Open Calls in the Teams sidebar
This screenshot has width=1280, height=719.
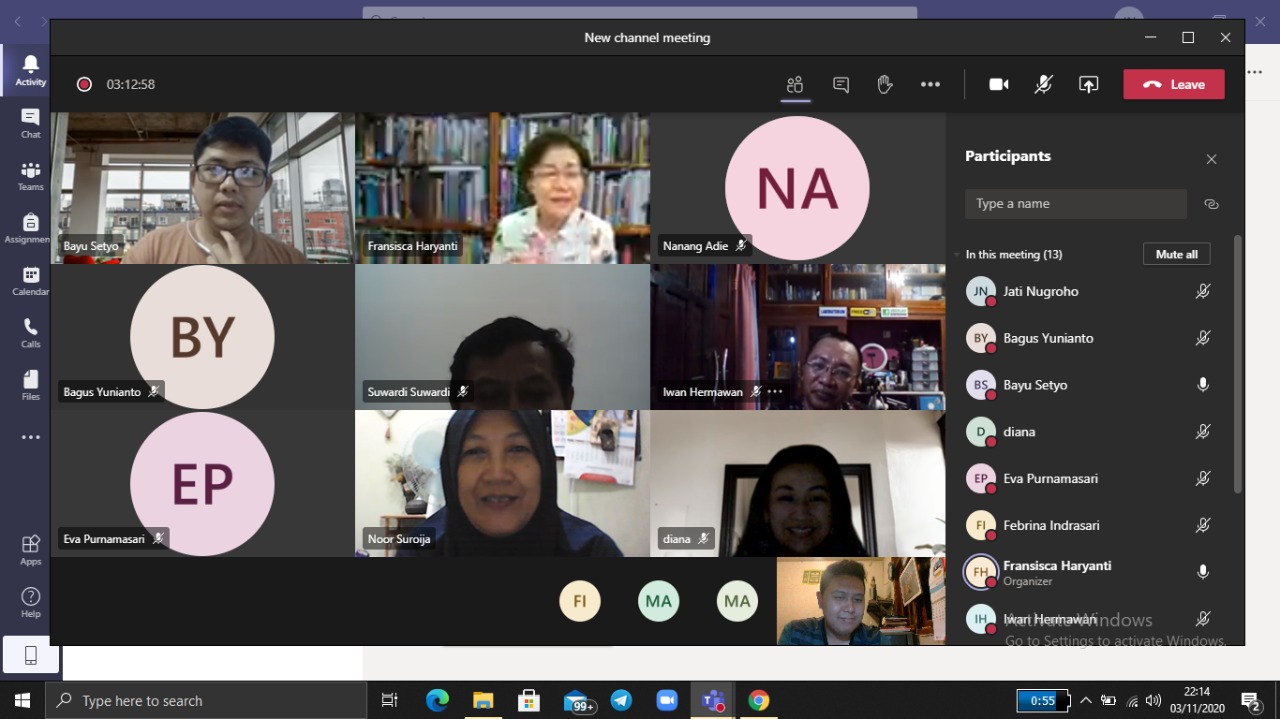[x=30, y=333]
